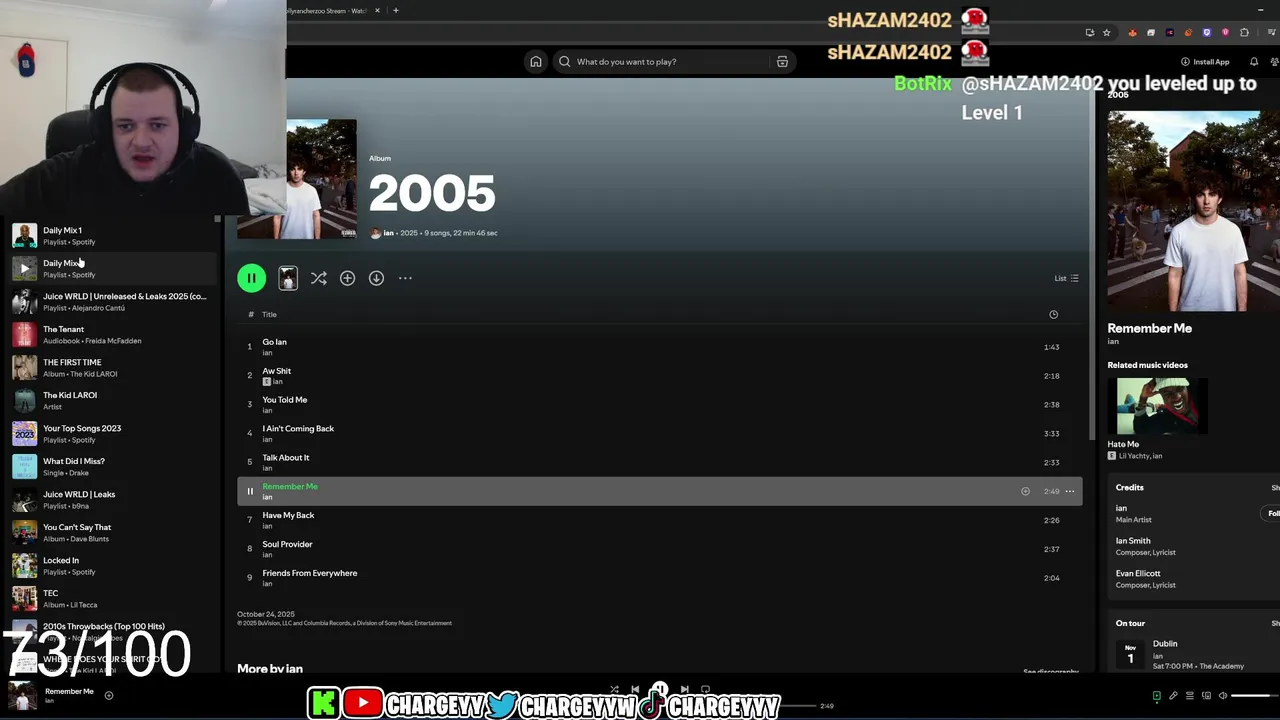1280x720 pixels.
Task: Open Dublin tour date on Nov 1
Action: (x=1196, y=655)
